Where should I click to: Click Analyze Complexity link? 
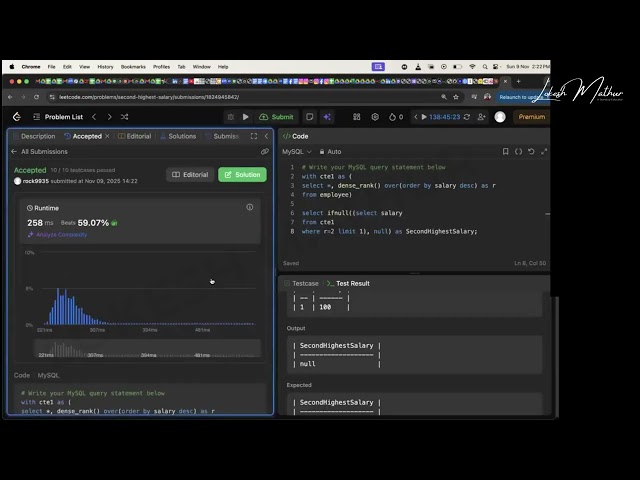58,235
